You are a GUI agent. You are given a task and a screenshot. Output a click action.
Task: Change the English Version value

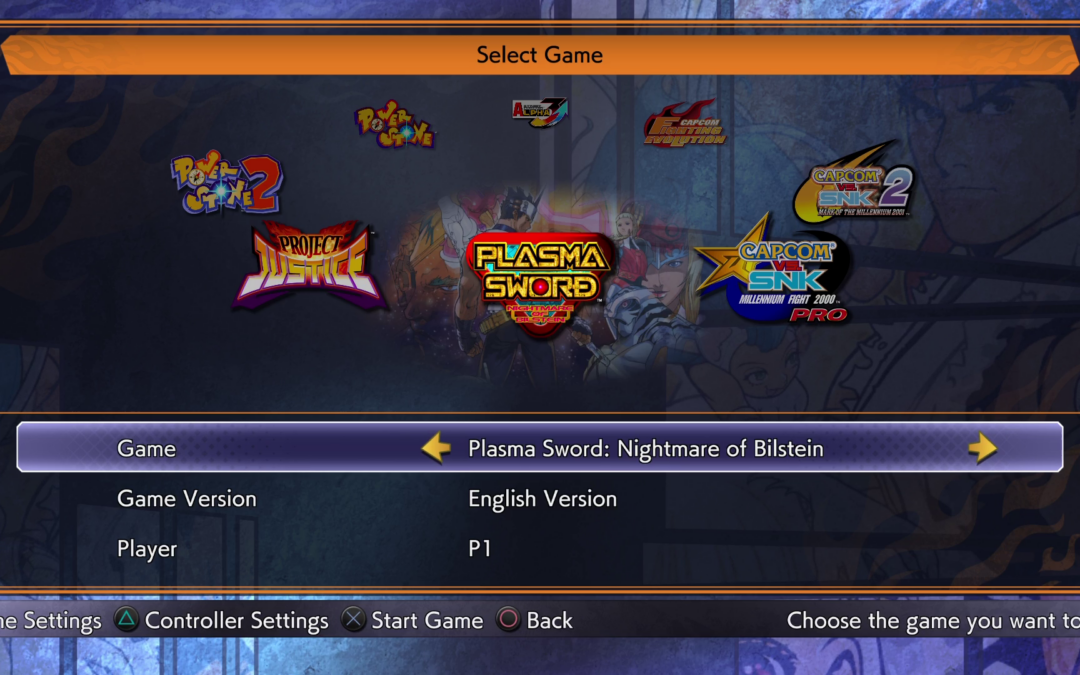pos(543,499)
